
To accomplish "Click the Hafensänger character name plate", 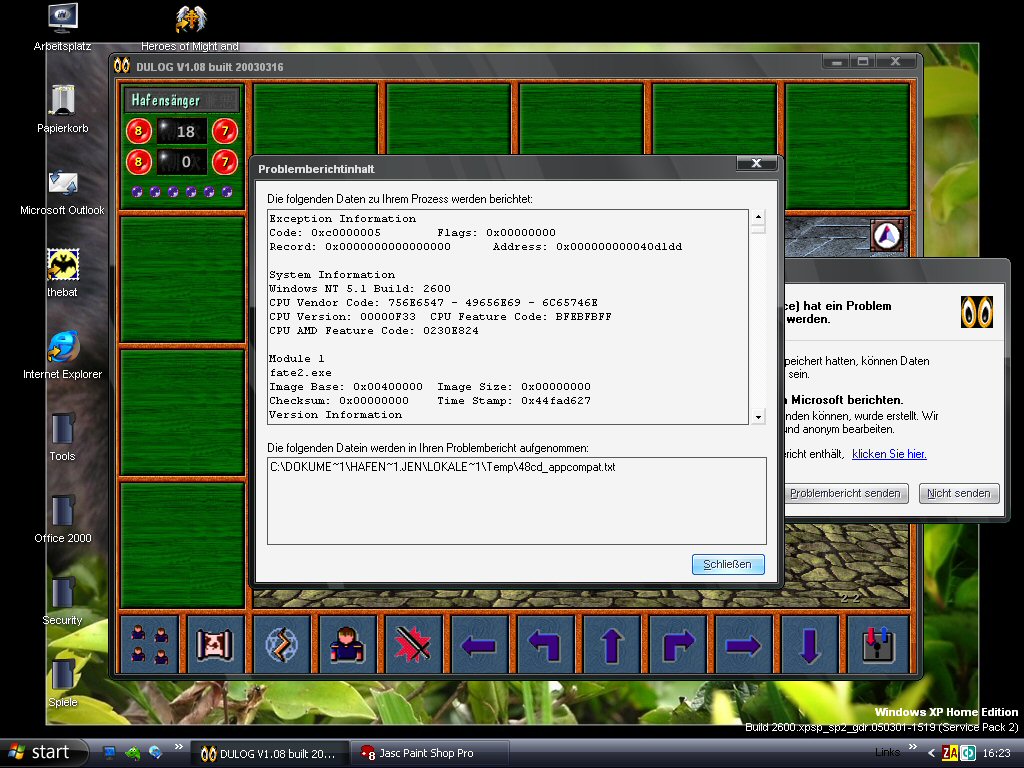I will click(182, 100).
